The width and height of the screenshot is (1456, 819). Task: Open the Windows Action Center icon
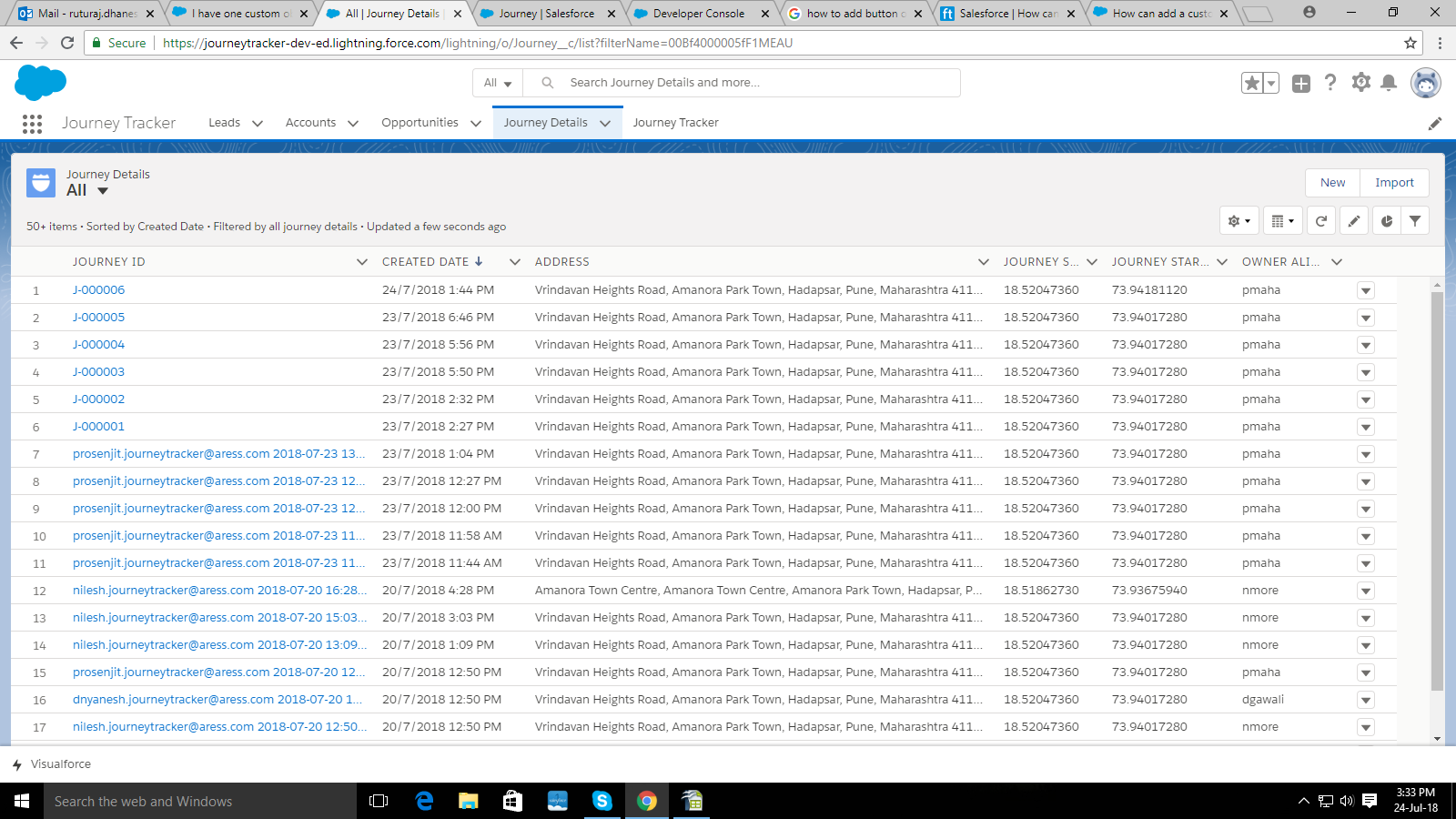(x=1370, y=801)
